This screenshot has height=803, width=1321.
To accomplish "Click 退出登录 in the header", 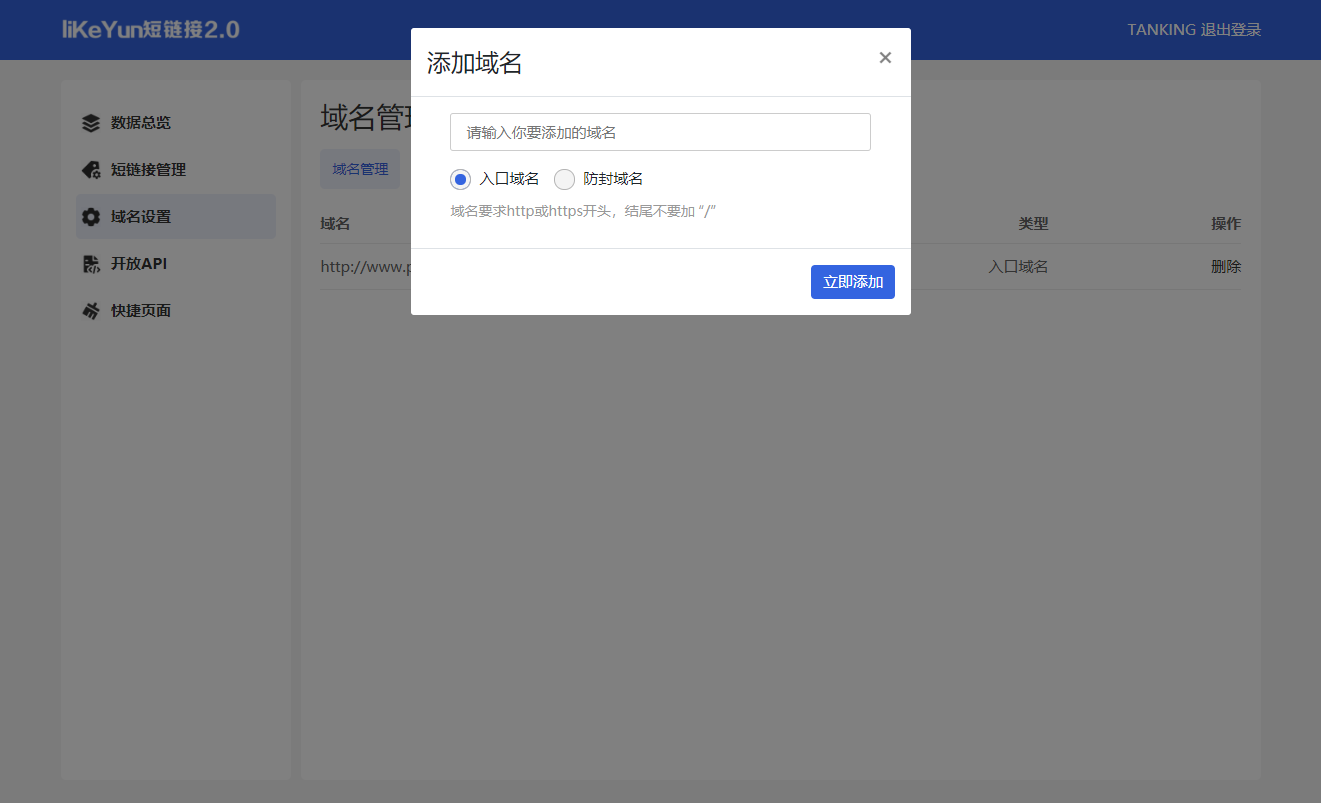I will (x=1231, y=30).
